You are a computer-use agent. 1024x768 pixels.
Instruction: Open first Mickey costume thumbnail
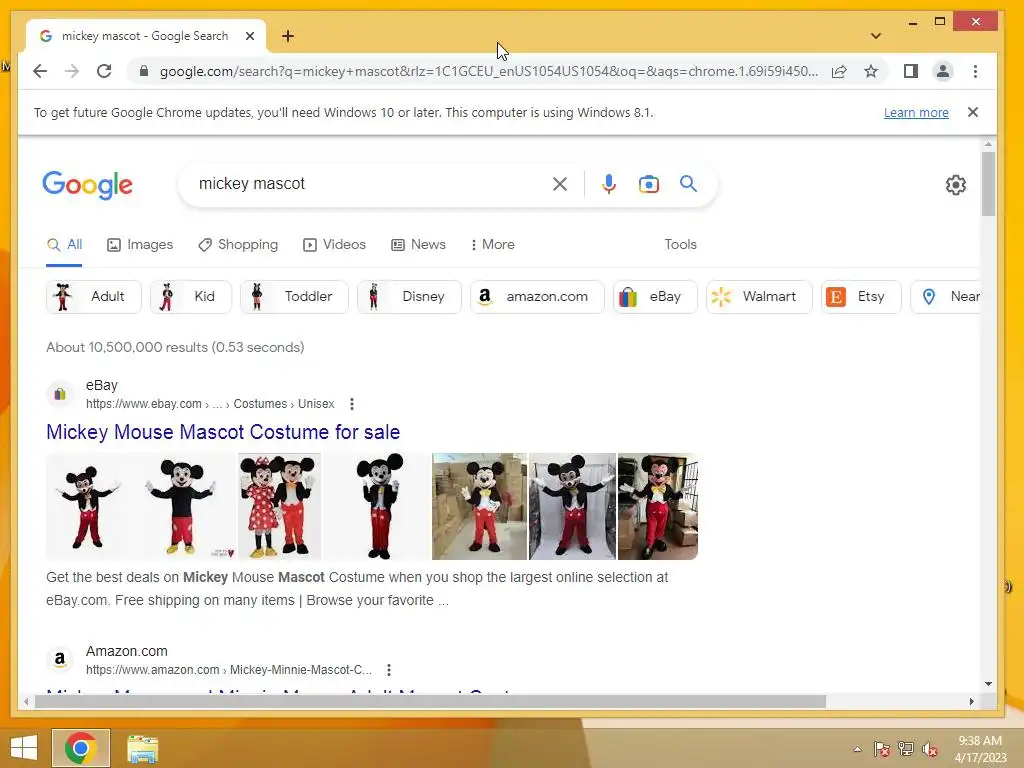click(86, 507)
